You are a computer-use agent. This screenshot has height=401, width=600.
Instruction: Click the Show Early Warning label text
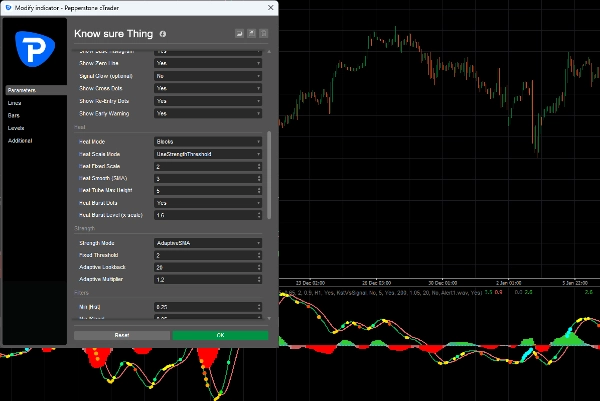(104, 114)
